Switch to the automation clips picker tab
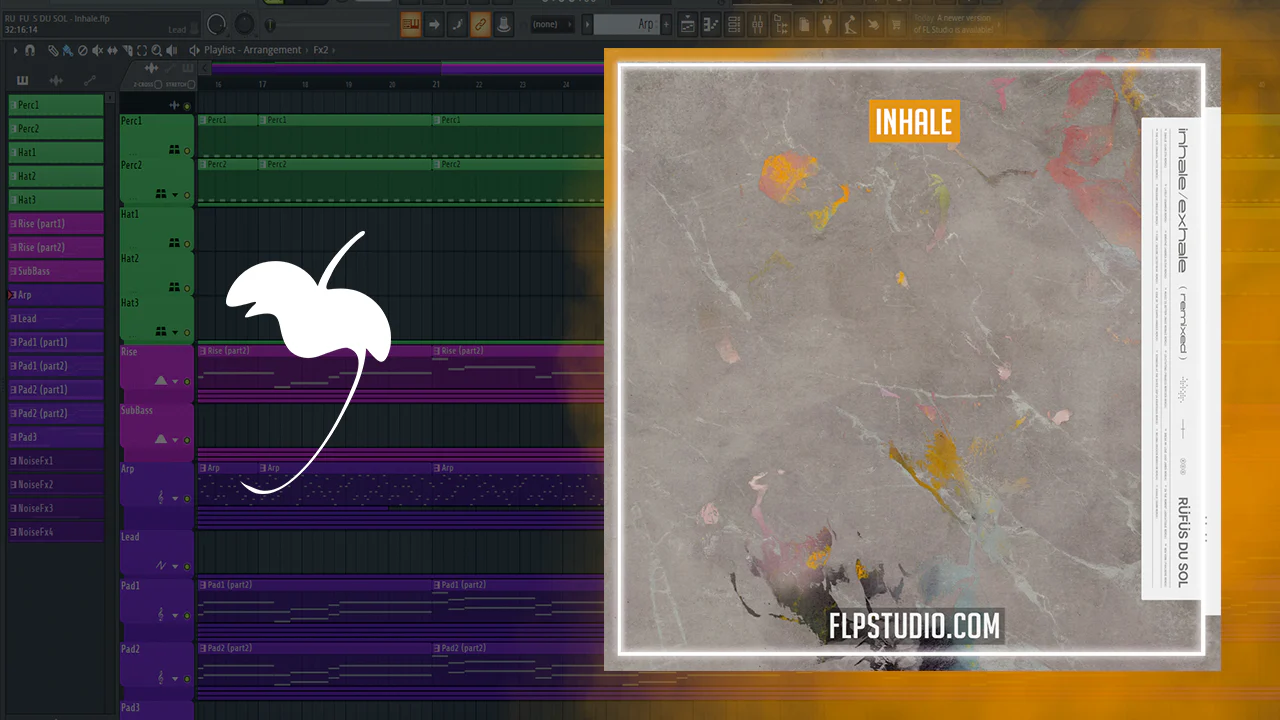This screenshot has width=1280, height=720. pyautogui.click(x=89, y=81)
